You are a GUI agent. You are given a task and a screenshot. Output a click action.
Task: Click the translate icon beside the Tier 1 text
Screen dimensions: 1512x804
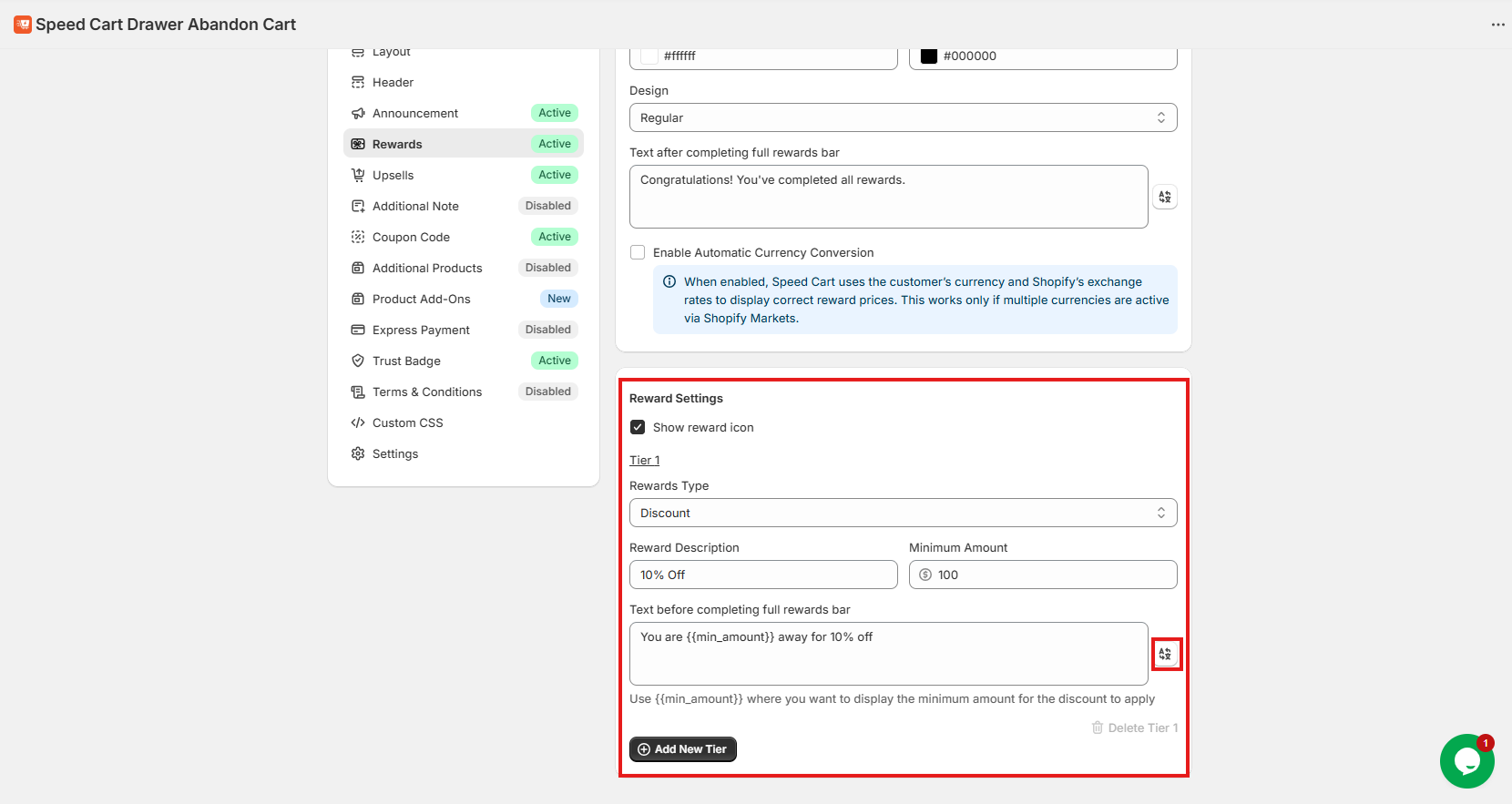coord(1165,654)
